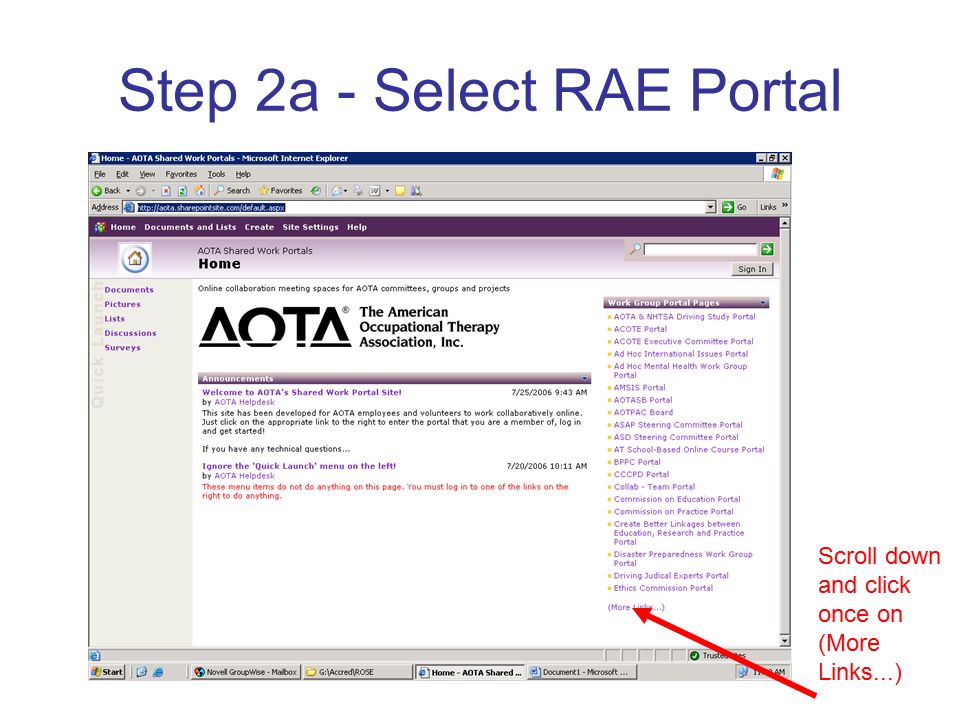The height and width of the screenshot is (720, 960).
Task: Click the Print toolbar icon
Action: (358, 190)
